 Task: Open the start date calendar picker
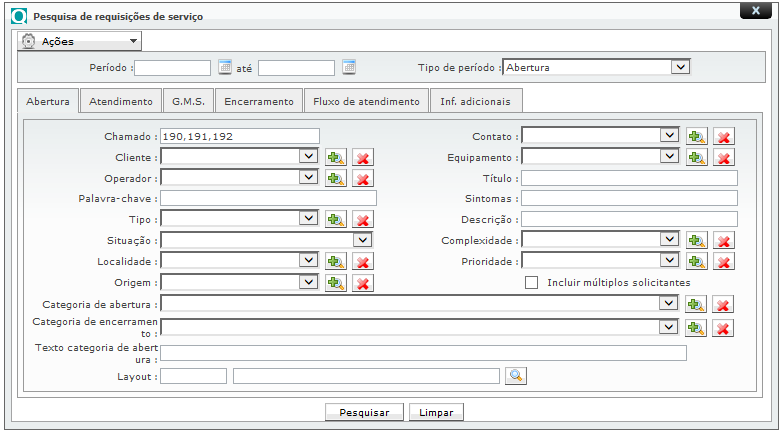[x=225, y=68]
